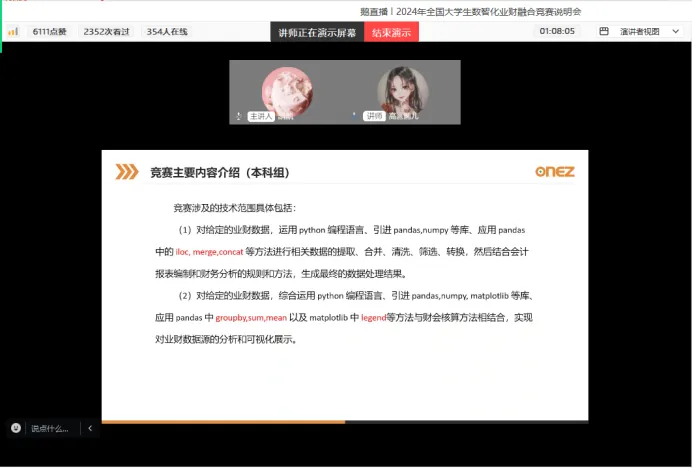Viewport: 692px width, 468px height.
Task: Click the 讲师 microphone icon
Action: tap(354, 116)
